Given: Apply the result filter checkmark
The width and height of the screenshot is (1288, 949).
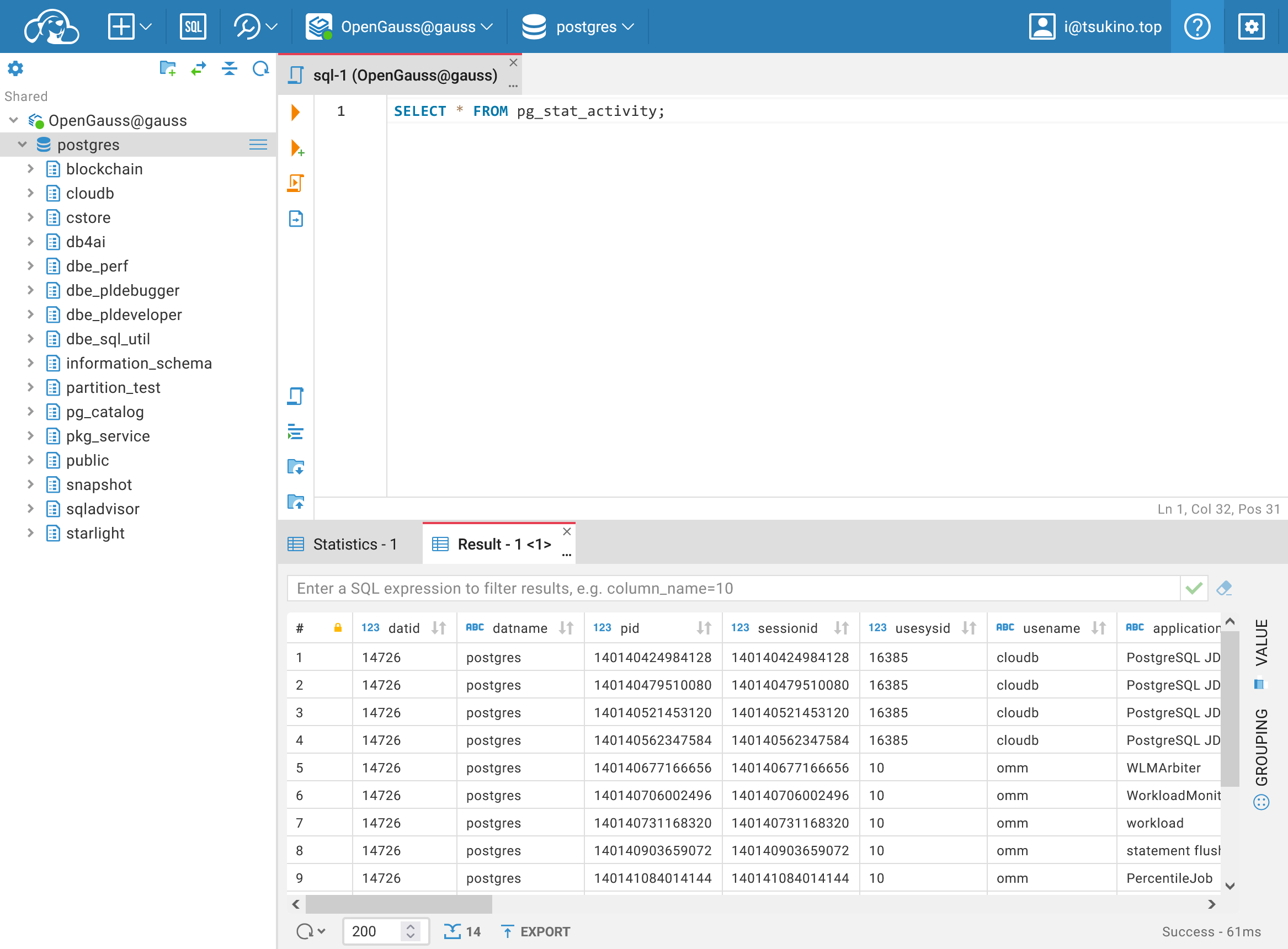Looking at the screenshot, I should click(1193, 588).
